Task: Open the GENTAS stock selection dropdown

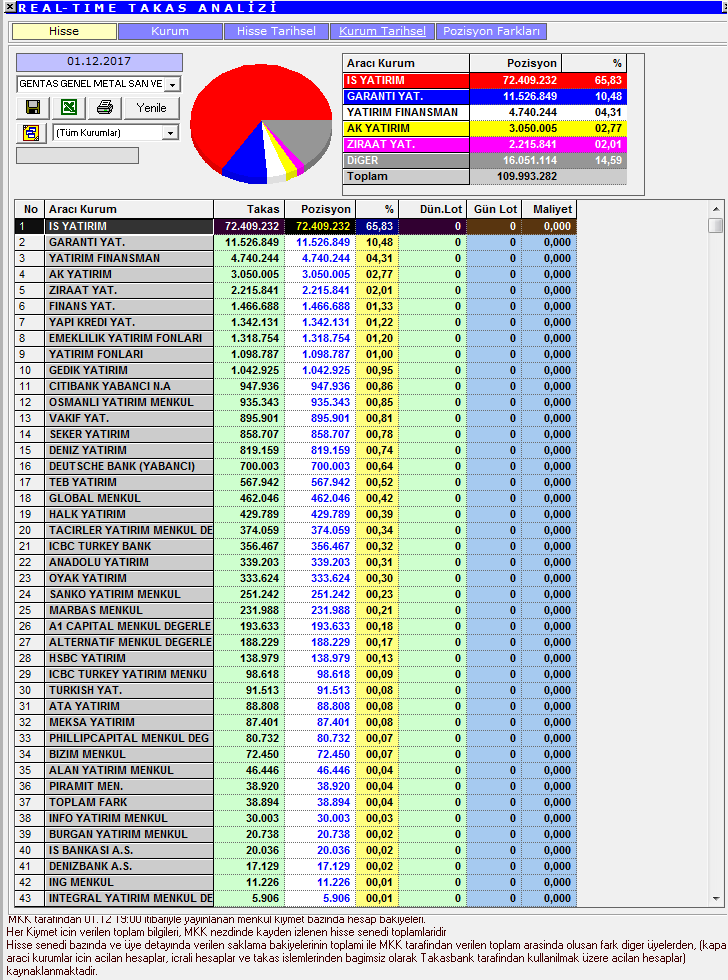Action: tap(172, 84)
